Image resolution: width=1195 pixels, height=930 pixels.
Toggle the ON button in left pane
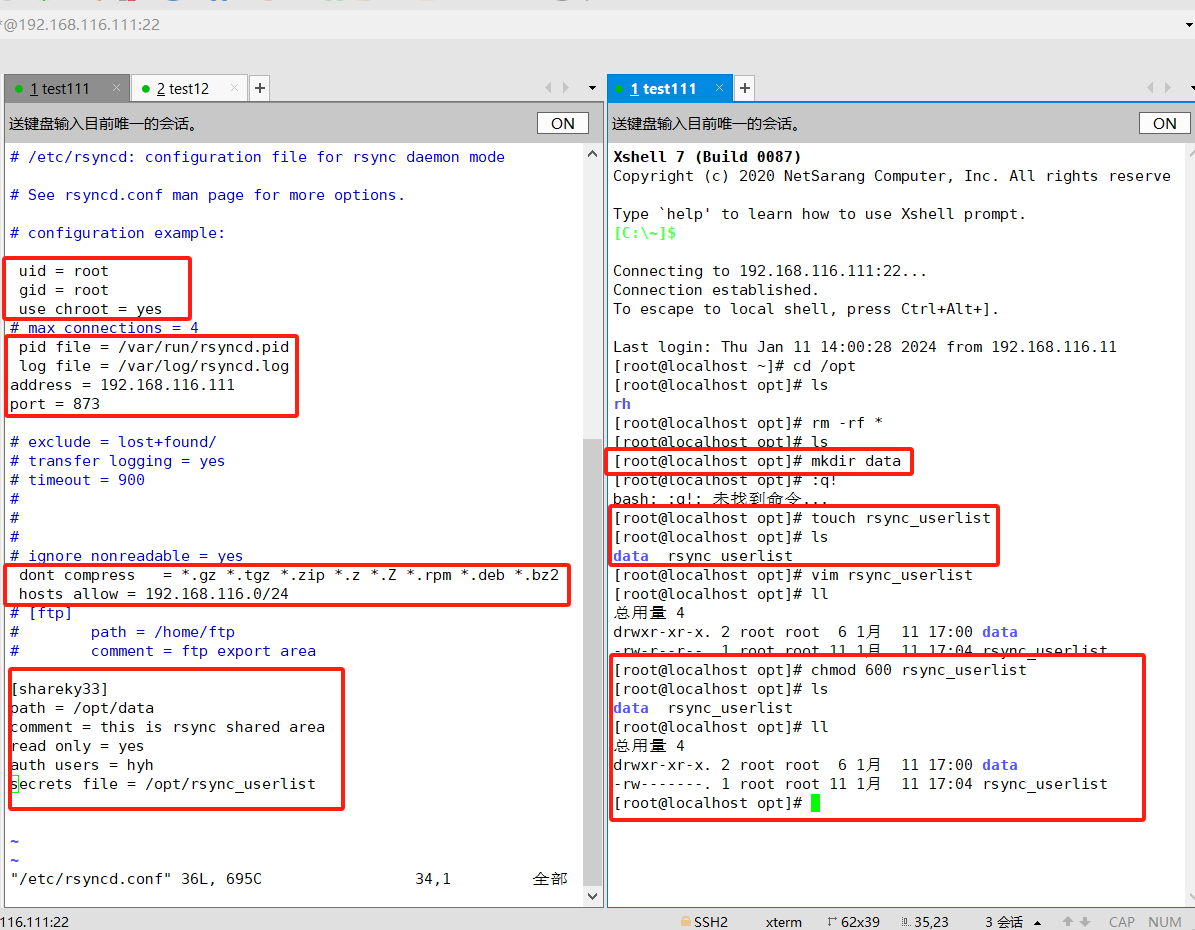coord(562,123)
